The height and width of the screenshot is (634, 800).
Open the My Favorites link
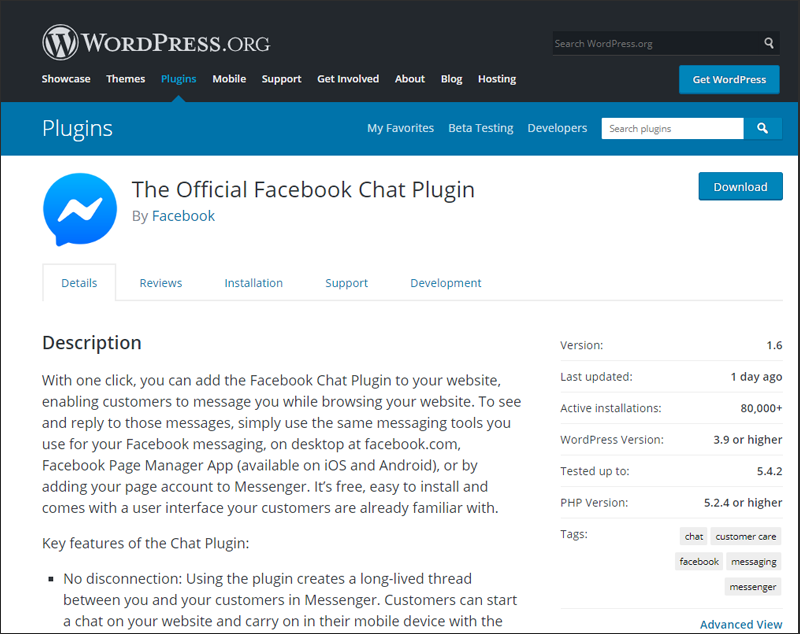pyautogui.click(x=401, y=128)
